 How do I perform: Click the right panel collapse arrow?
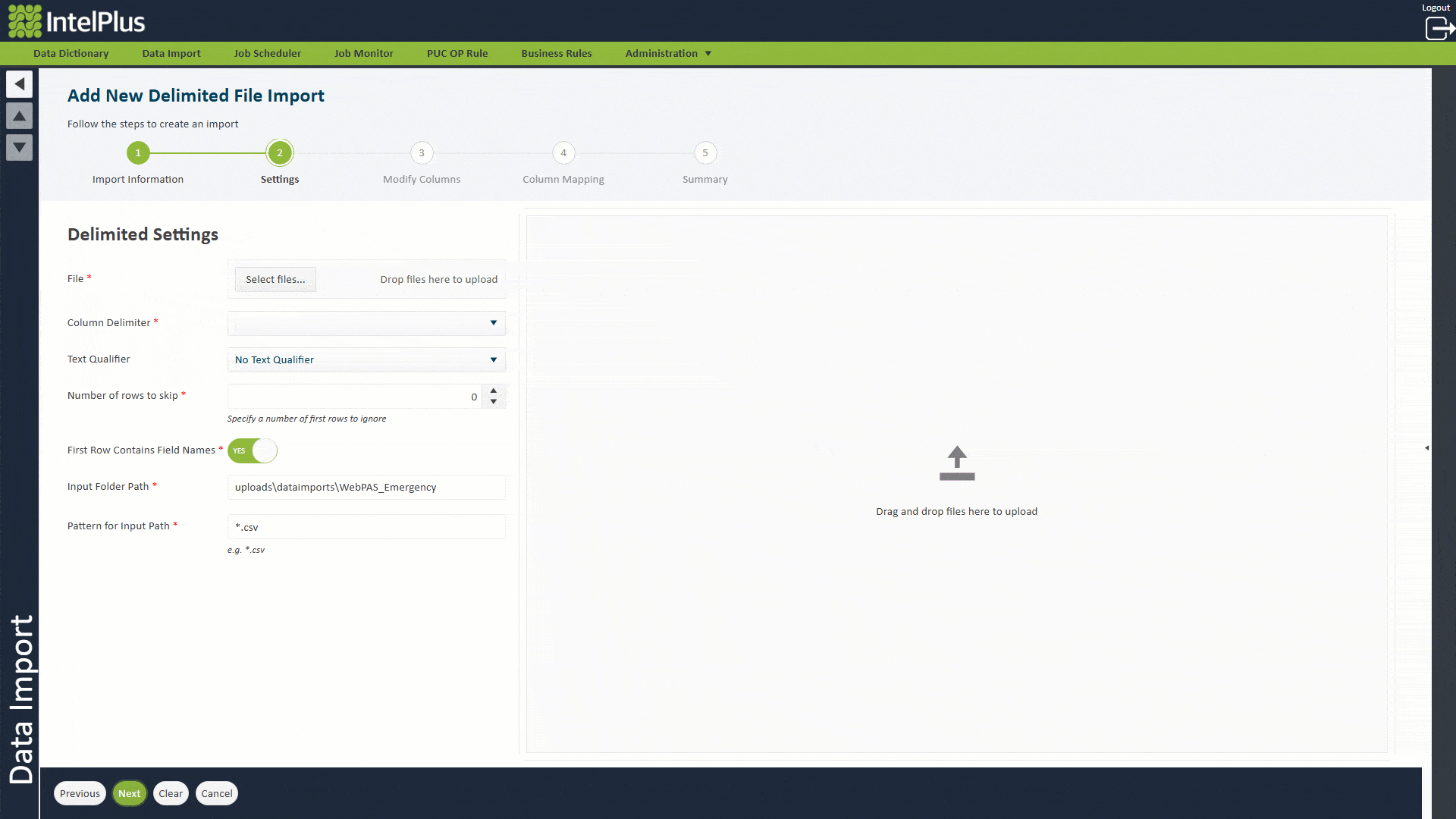[1426, 448]
